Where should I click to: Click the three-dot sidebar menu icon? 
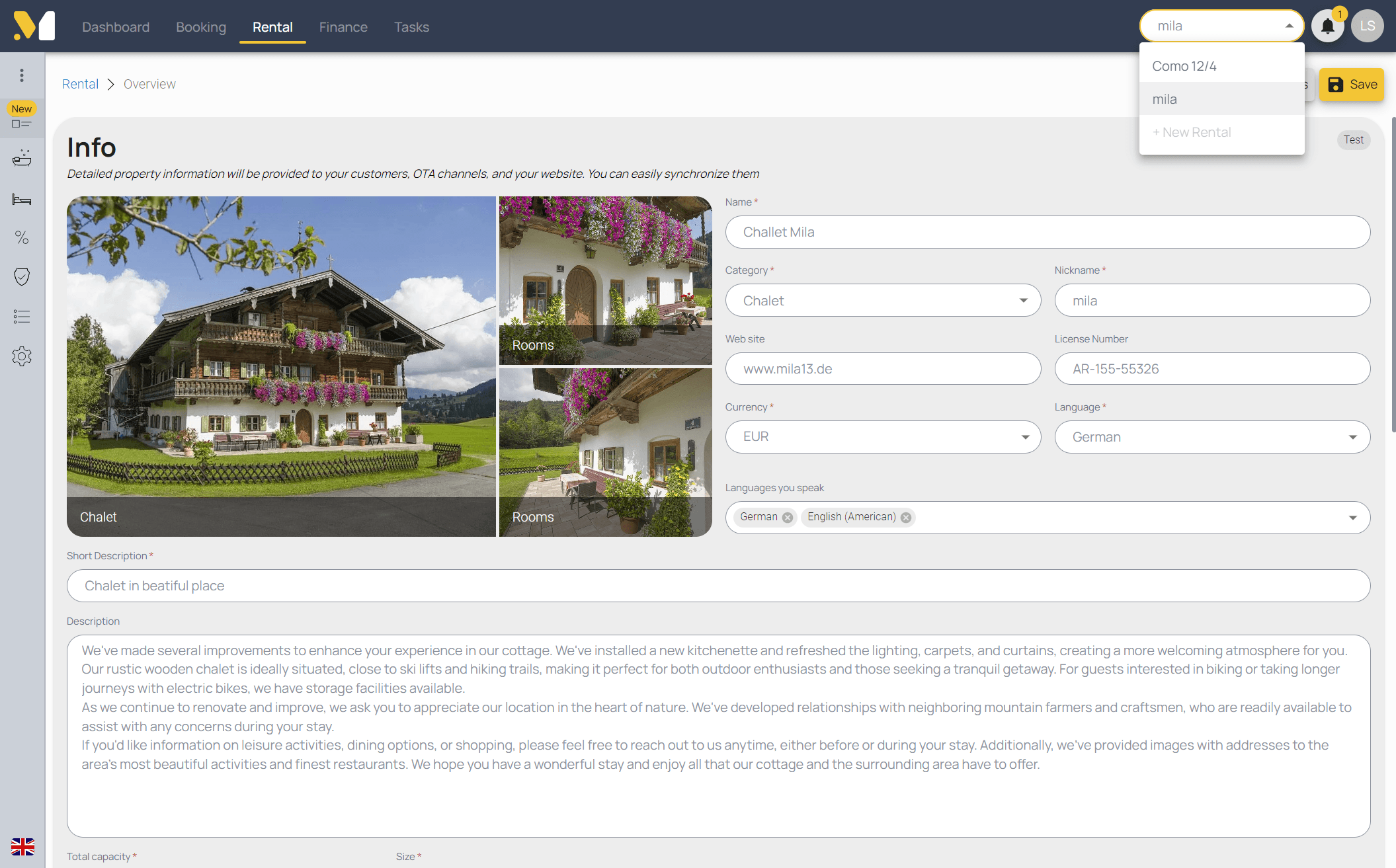pyautogui.click(x=22, y=75)
